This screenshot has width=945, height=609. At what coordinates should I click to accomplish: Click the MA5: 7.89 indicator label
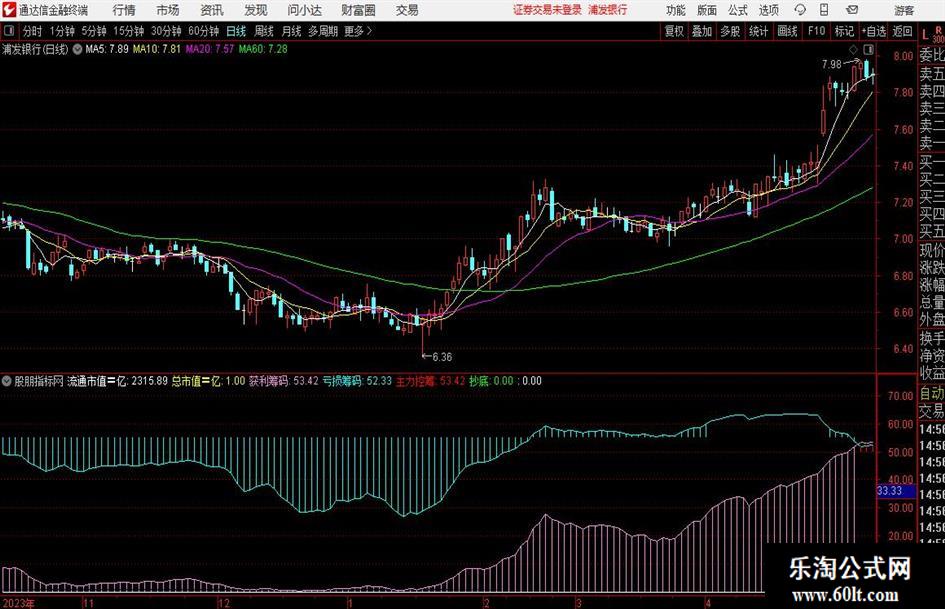107,49
